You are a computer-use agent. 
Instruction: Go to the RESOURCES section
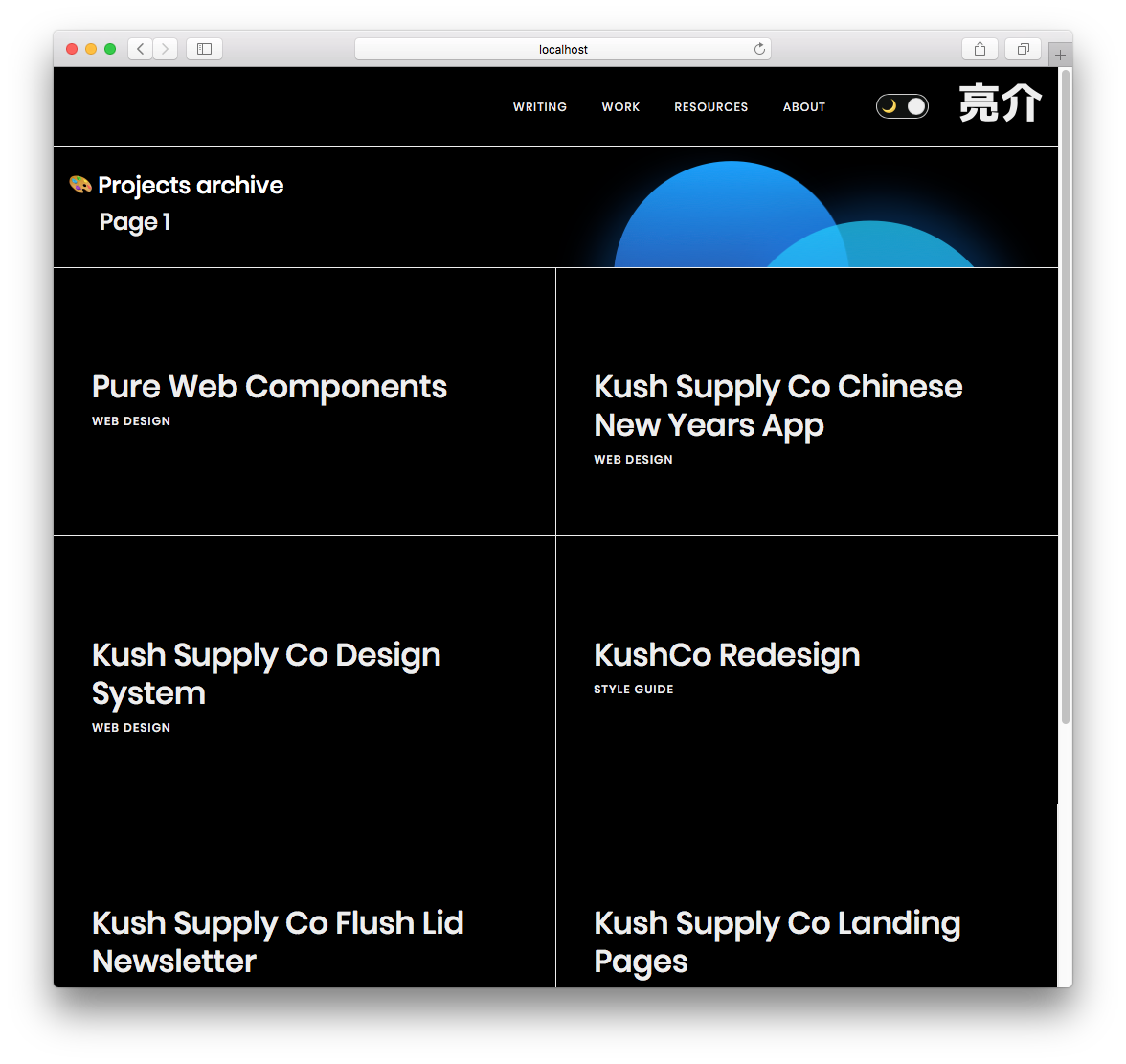[710, 106]
